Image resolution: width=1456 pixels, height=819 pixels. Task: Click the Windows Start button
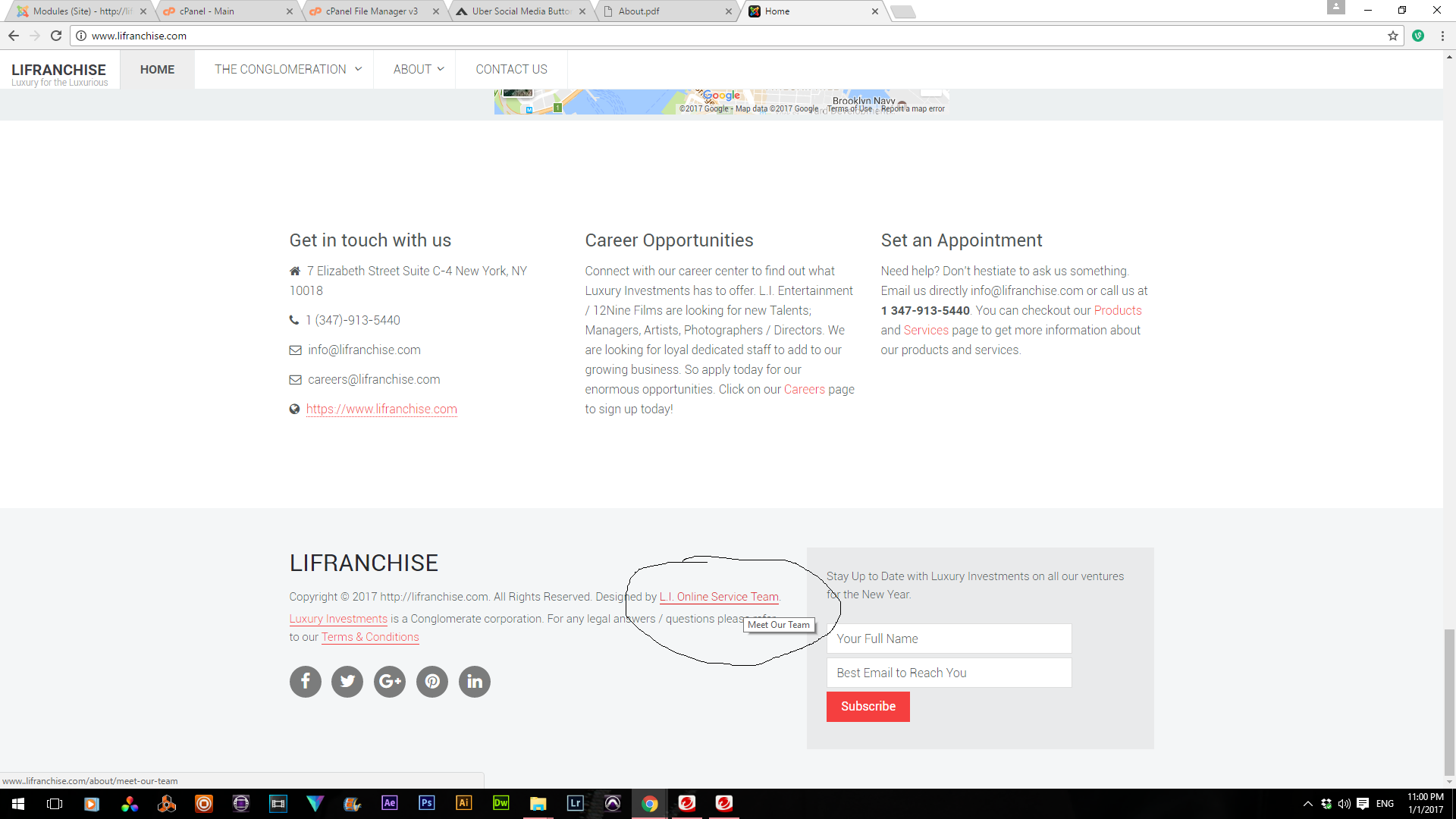18,803
